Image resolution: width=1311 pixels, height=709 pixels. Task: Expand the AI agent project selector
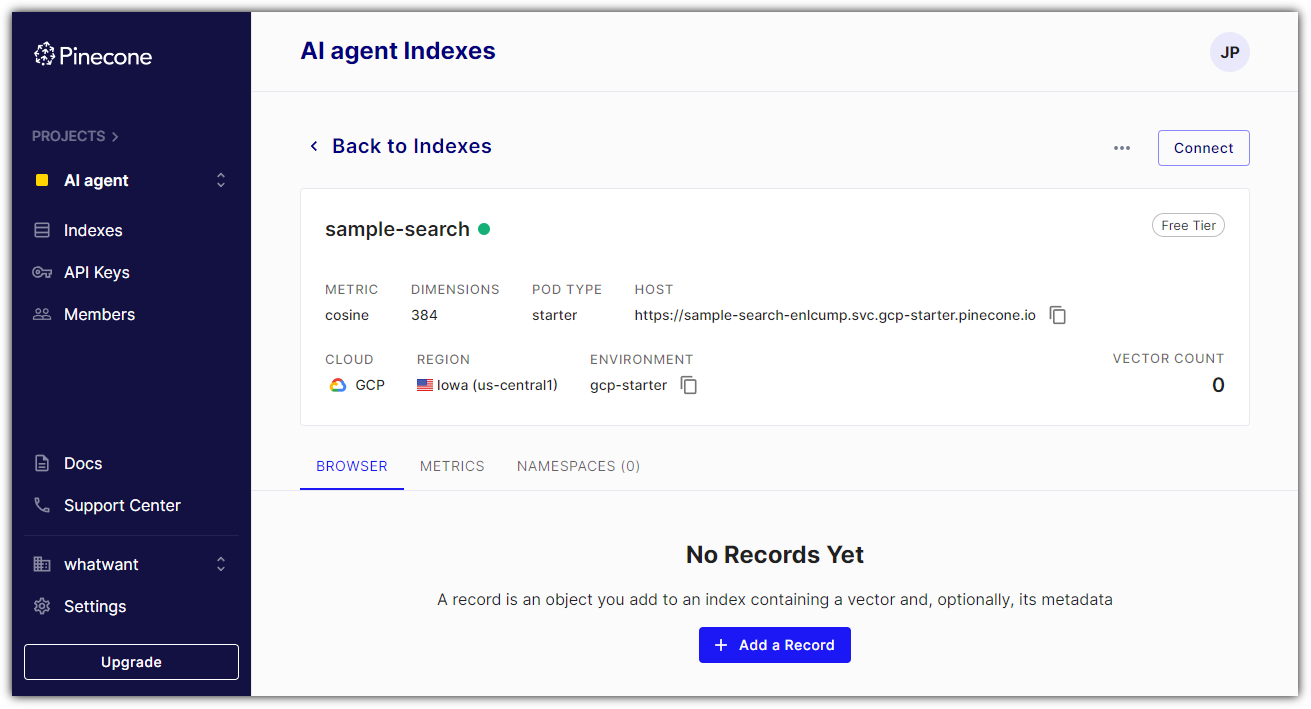tap(221, 180)
